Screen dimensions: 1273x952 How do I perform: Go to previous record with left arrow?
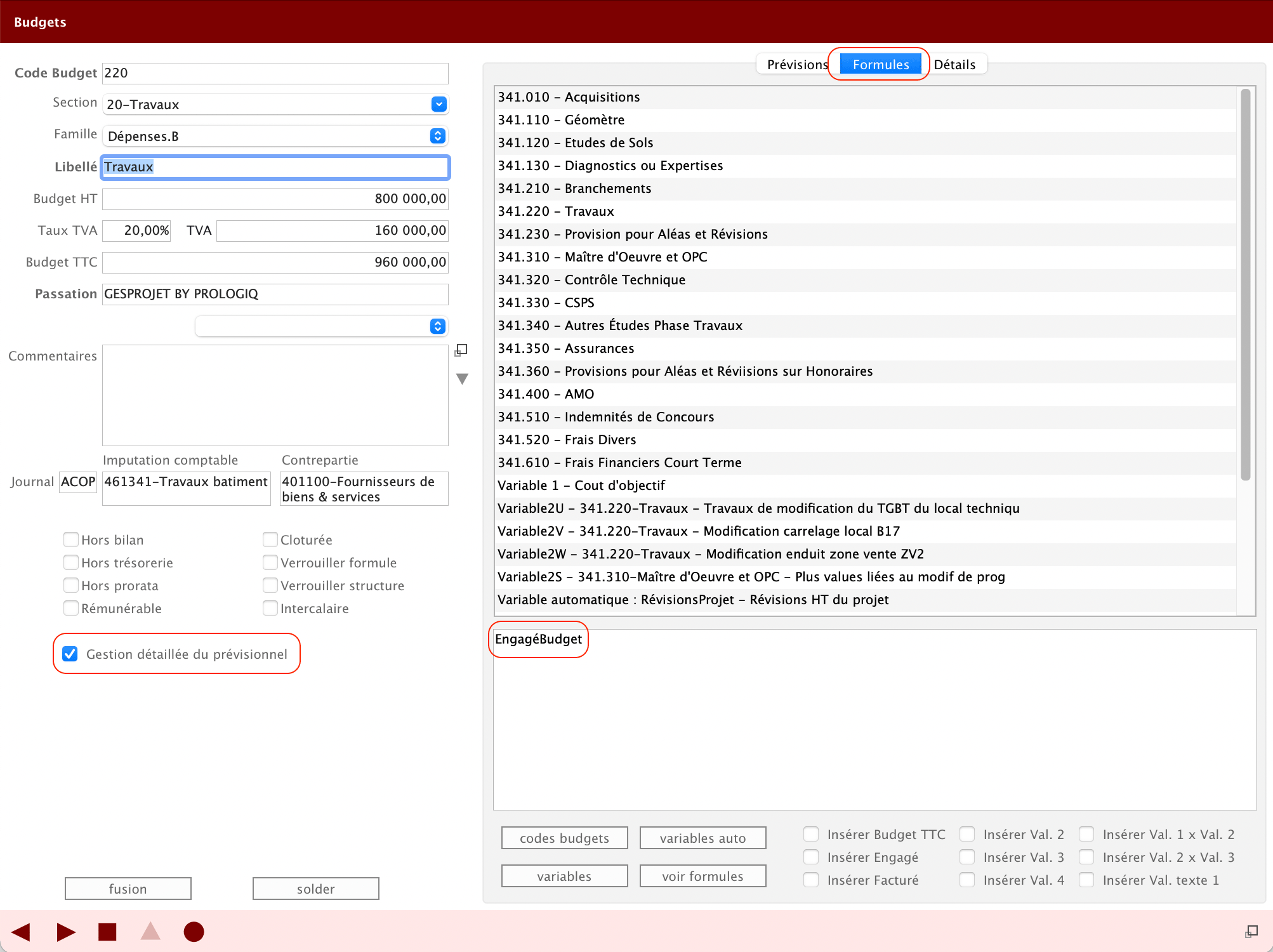point(21,932)
